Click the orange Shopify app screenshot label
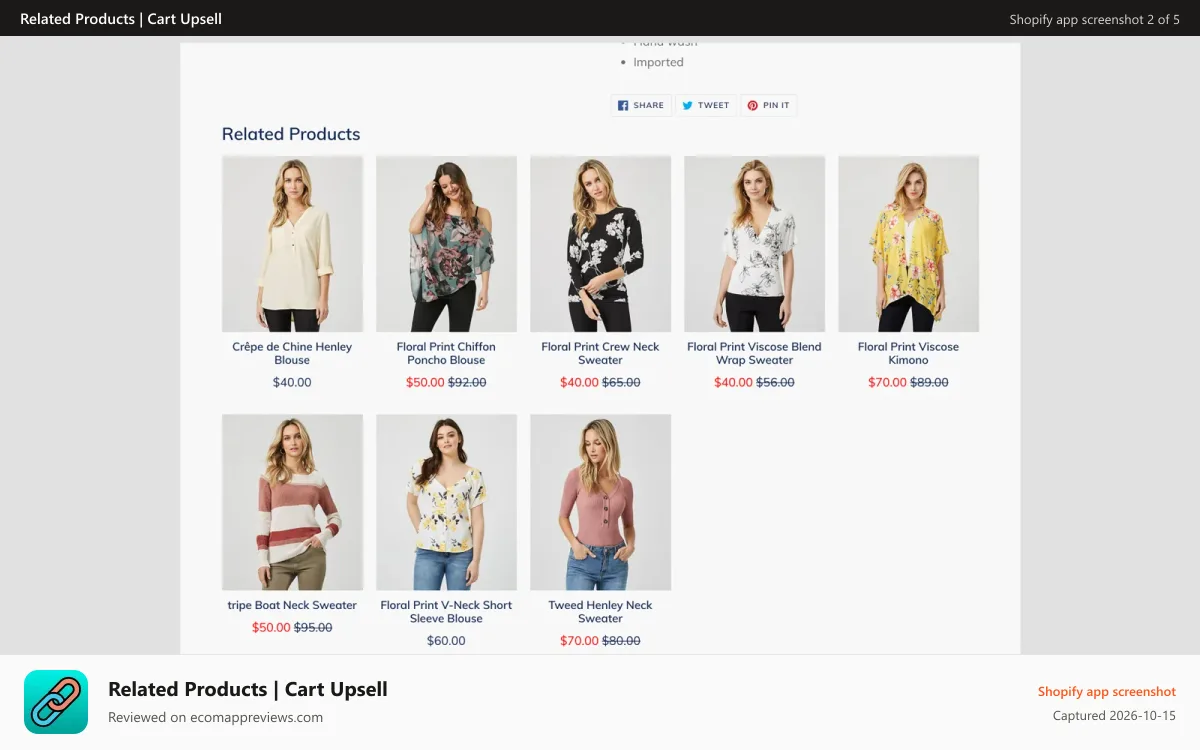Viewport: 1200px width, 750px height. click(1107, 691)
